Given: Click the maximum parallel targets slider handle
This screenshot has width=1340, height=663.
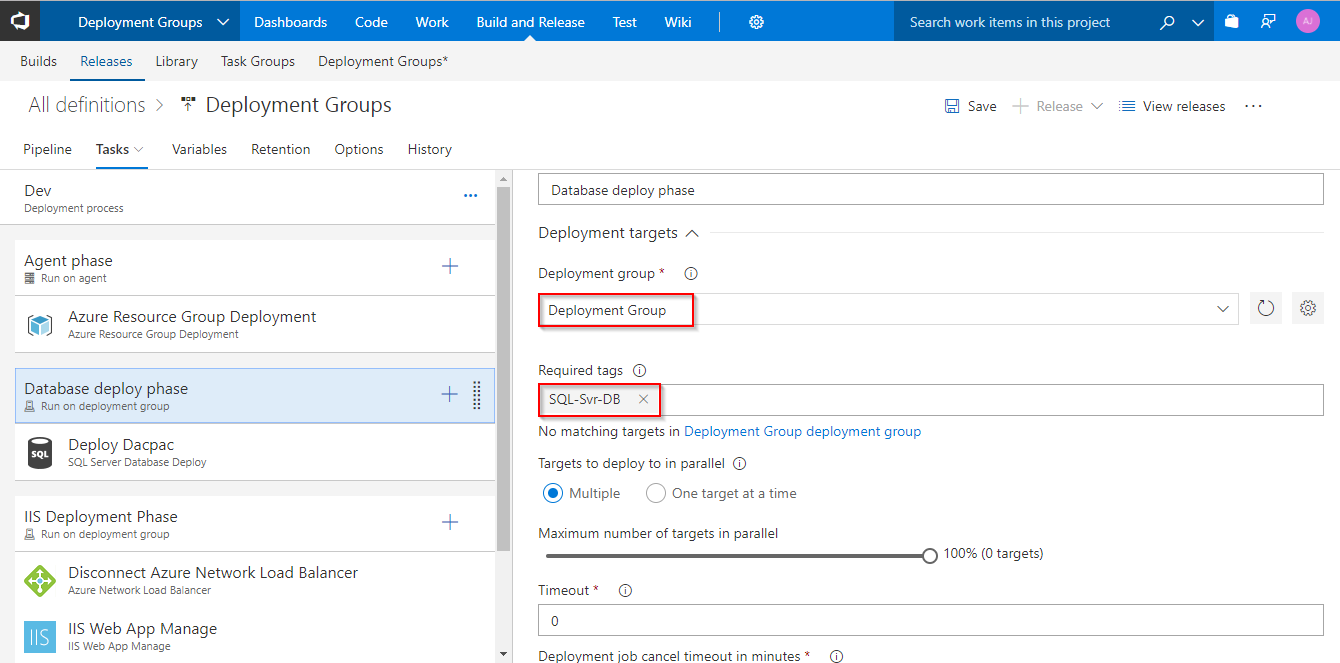Looking at the screenshot, I should [930, 555].
